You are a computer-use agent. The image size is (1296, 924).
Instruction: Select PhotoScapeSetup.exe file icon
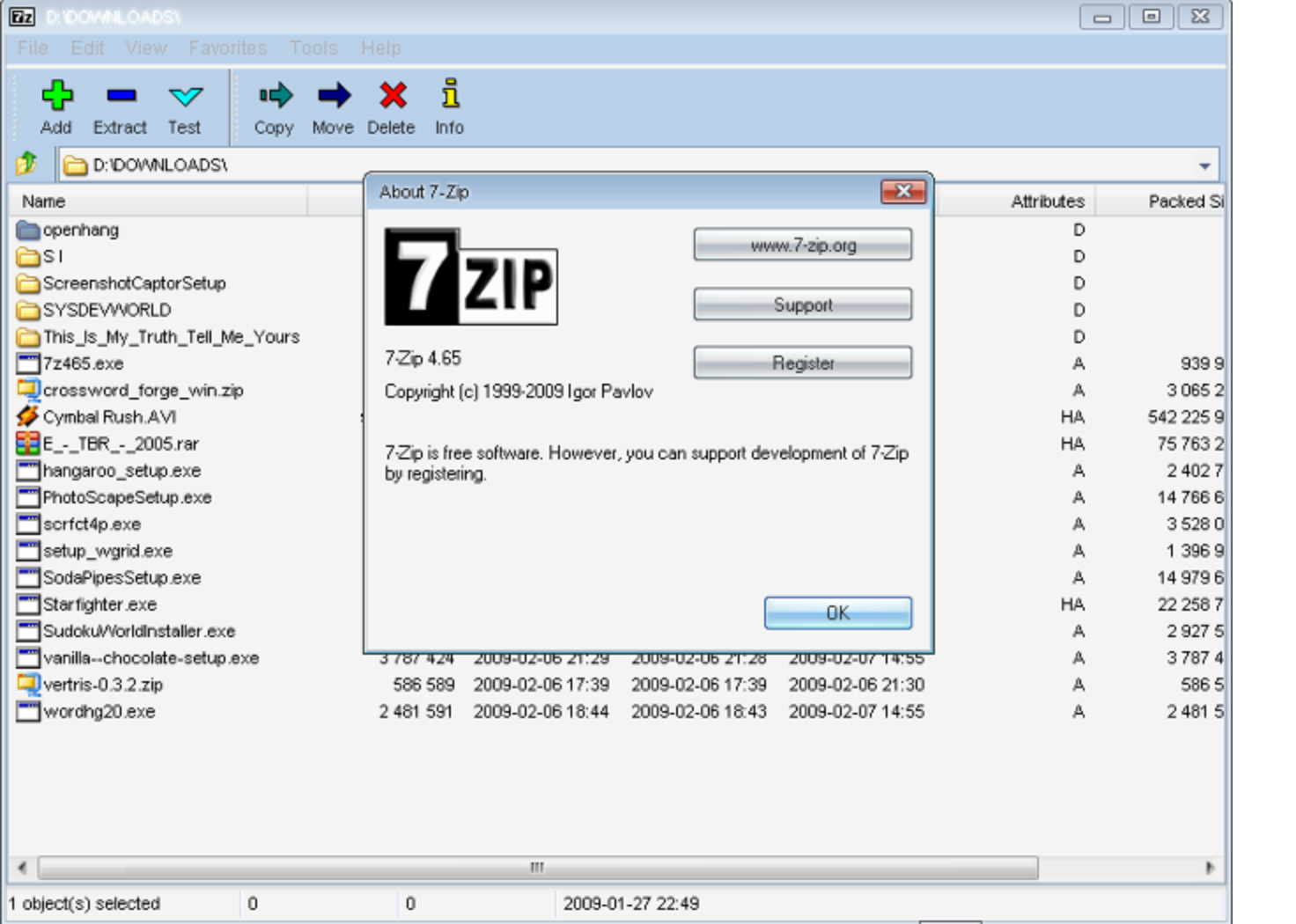click(28, 497)
